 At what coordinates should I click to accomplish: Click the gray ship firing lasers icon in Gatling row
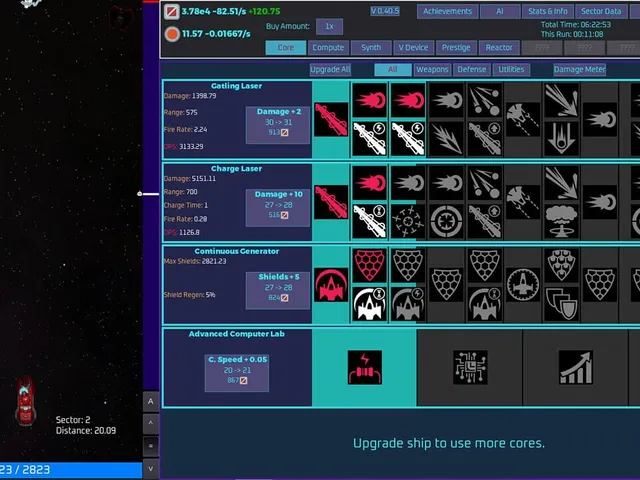pos(523,120)
